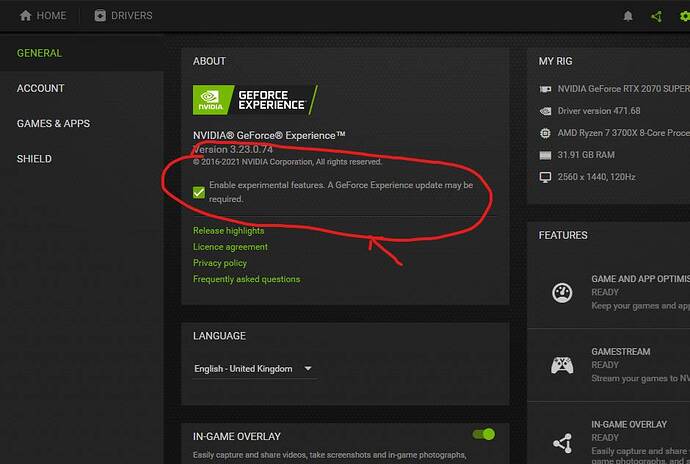Click the Gamestream controller icon
Viewport: 690px width, 464px height.
(562, 365)
